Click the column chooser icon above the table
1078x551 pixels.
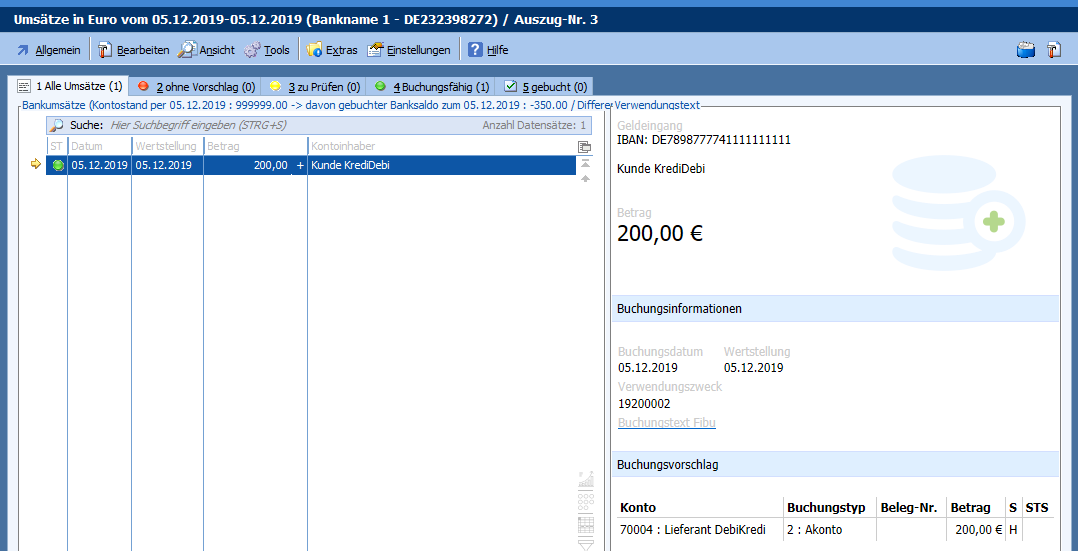pyautogui.click(x=585, y=147)
